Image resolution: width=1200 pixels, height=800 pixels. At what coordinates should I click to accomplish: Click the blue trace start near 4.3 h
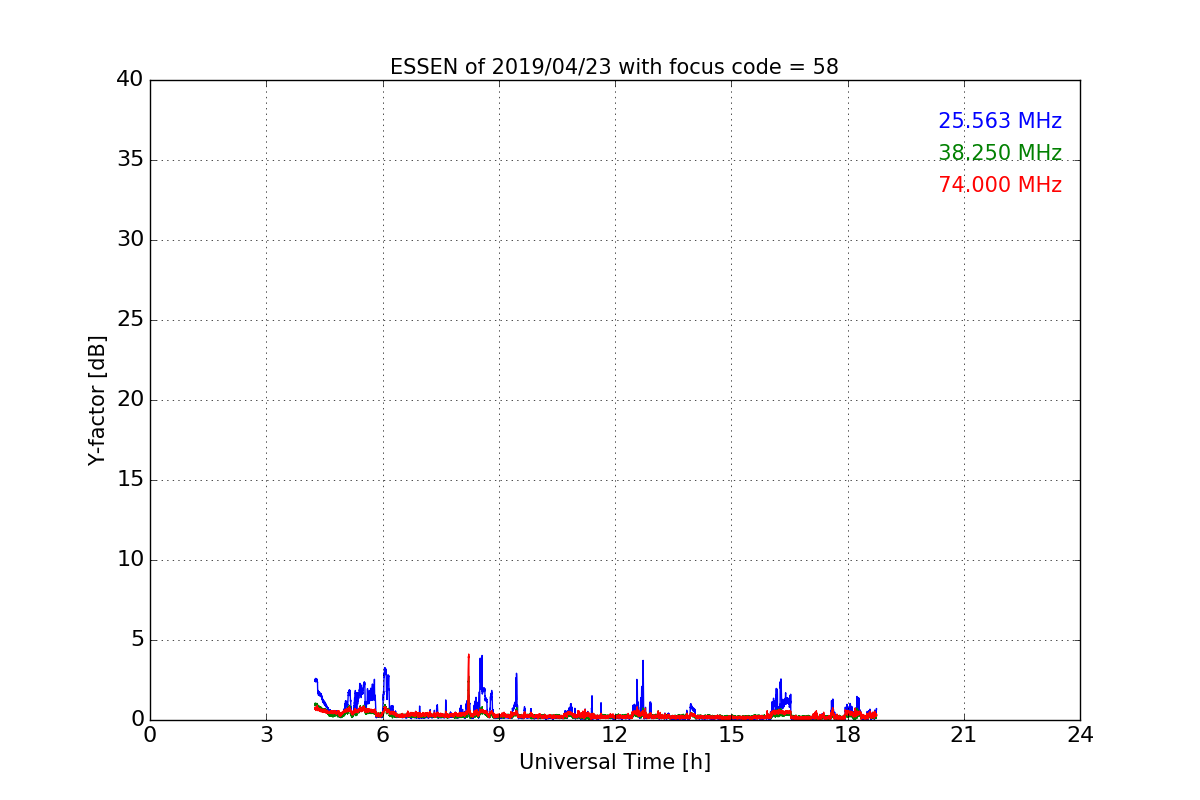(316, 681)
